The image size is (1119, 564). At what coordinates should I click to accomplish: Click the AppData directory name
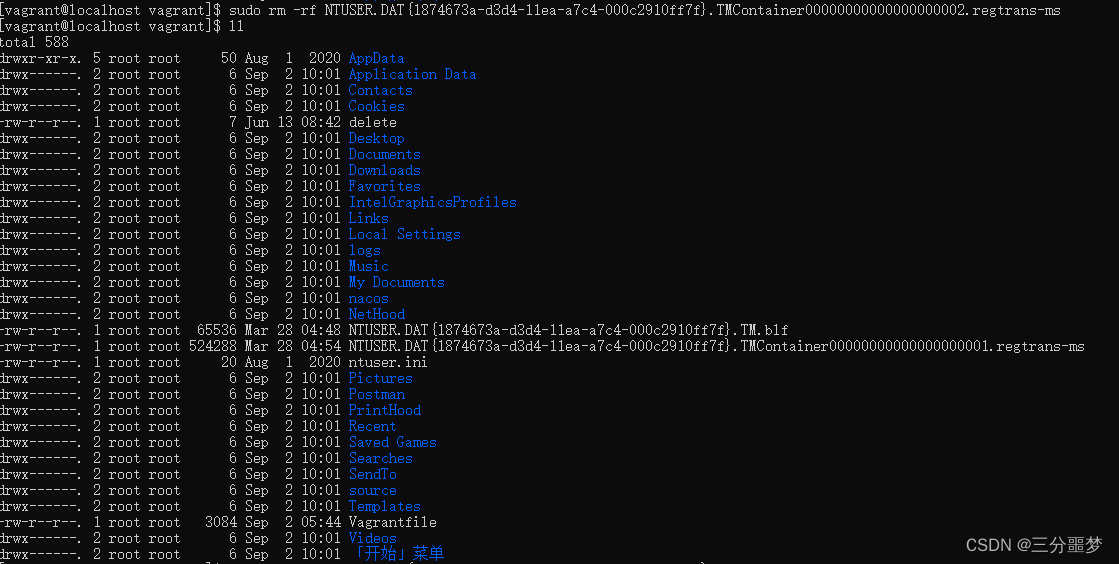(x=376, y=59)
